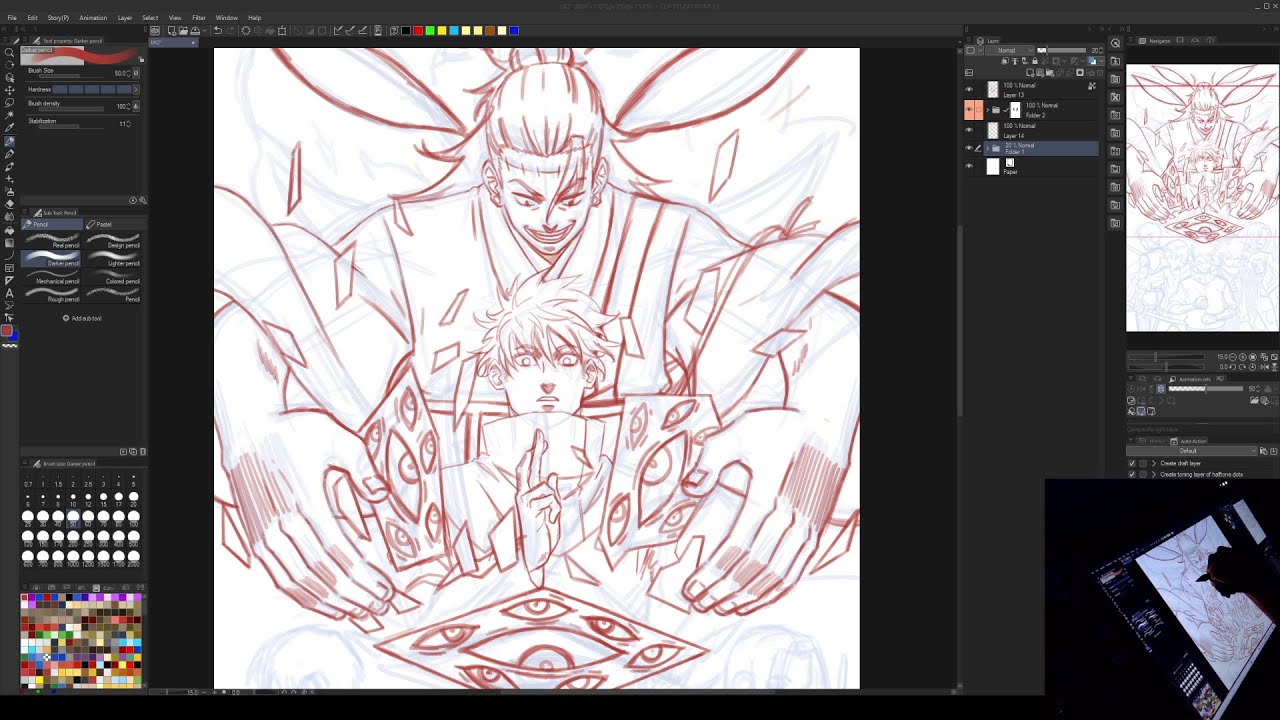Select the Lighter pencil sub tool
The height and width of the screenshot is (720, 1280).
[x=113, y=258]
